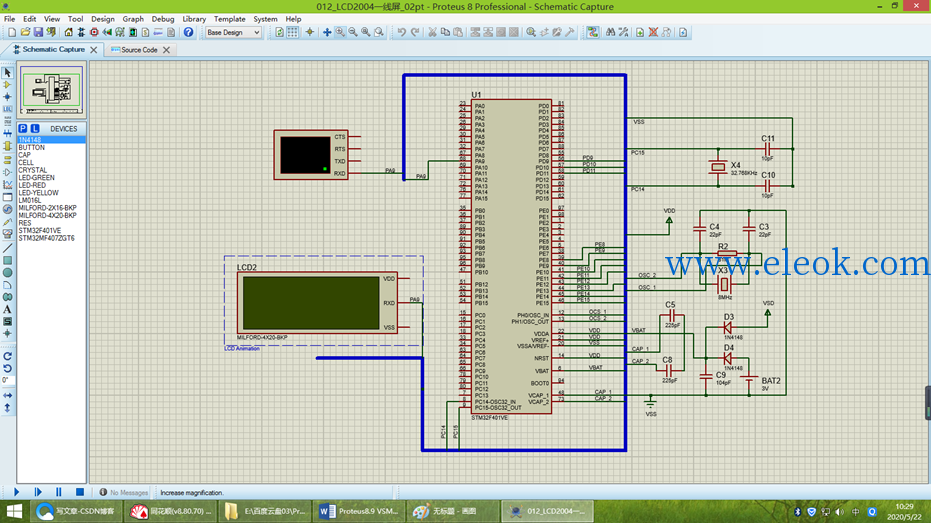The height and width of the screenshot is (523, 931).
Task: Select the Text Script 'A' tool
Action: pyautogui.click(x=7, y=309)
